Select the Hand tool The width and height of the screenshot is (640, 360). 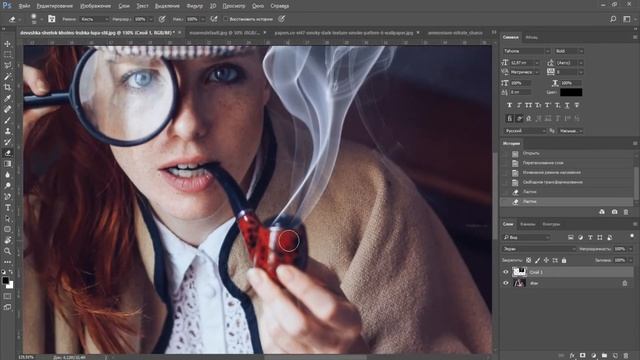7,240
